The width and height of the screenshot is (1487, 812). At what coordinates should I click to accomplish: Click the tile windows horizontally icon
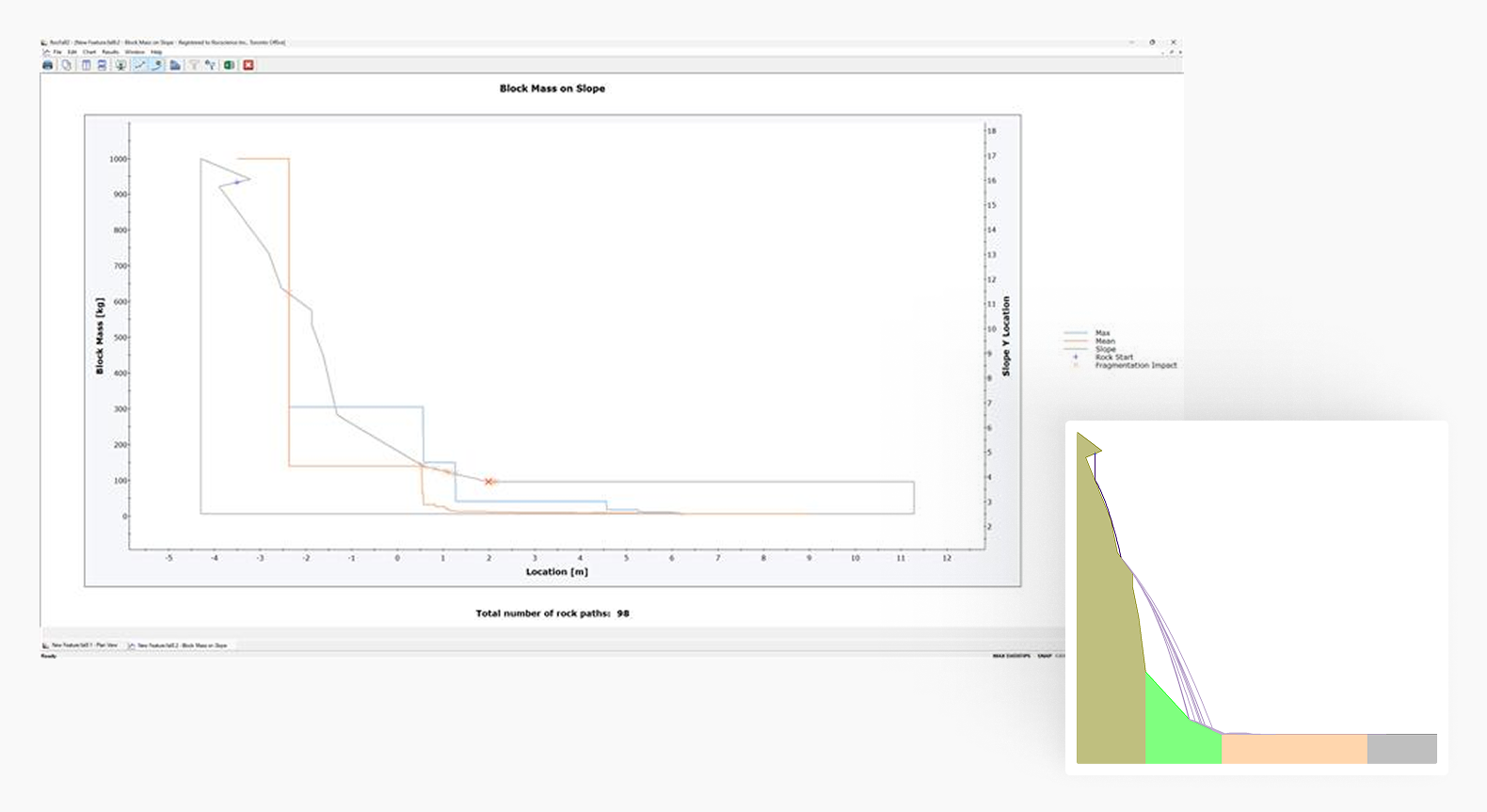102,65
